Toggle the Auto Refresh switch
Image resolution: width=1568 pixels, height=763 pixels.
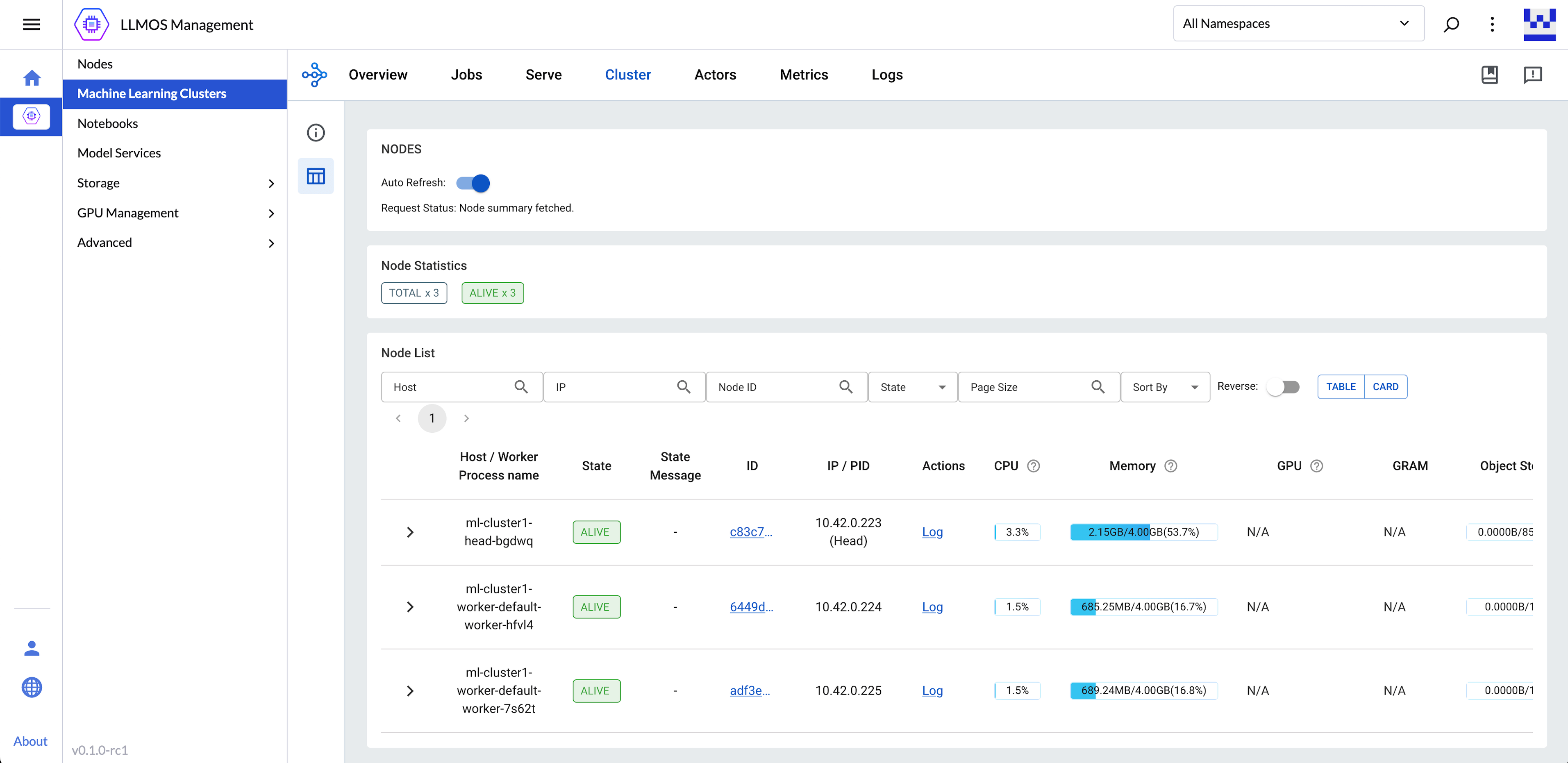[473, 183]
